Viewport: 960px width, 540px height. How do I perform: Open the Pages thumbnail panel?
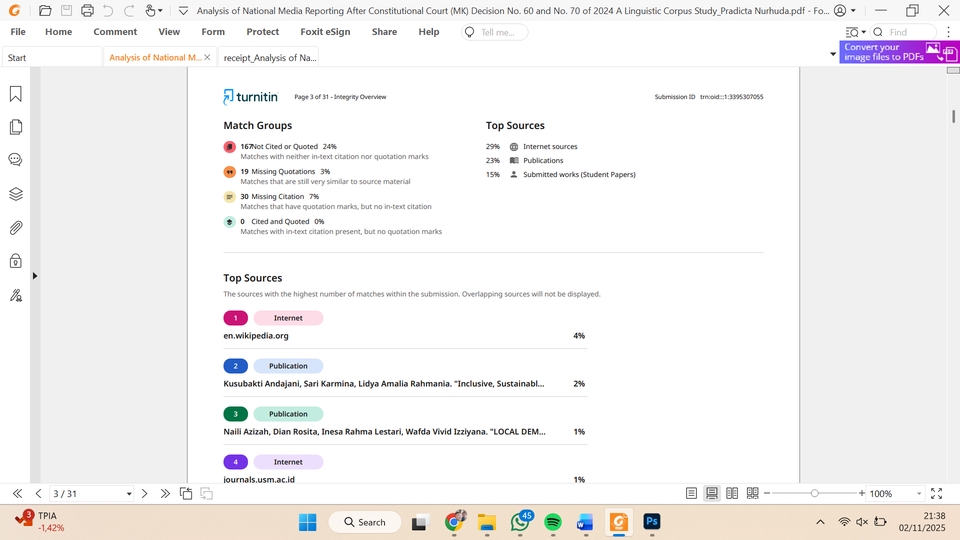[16, 127]
